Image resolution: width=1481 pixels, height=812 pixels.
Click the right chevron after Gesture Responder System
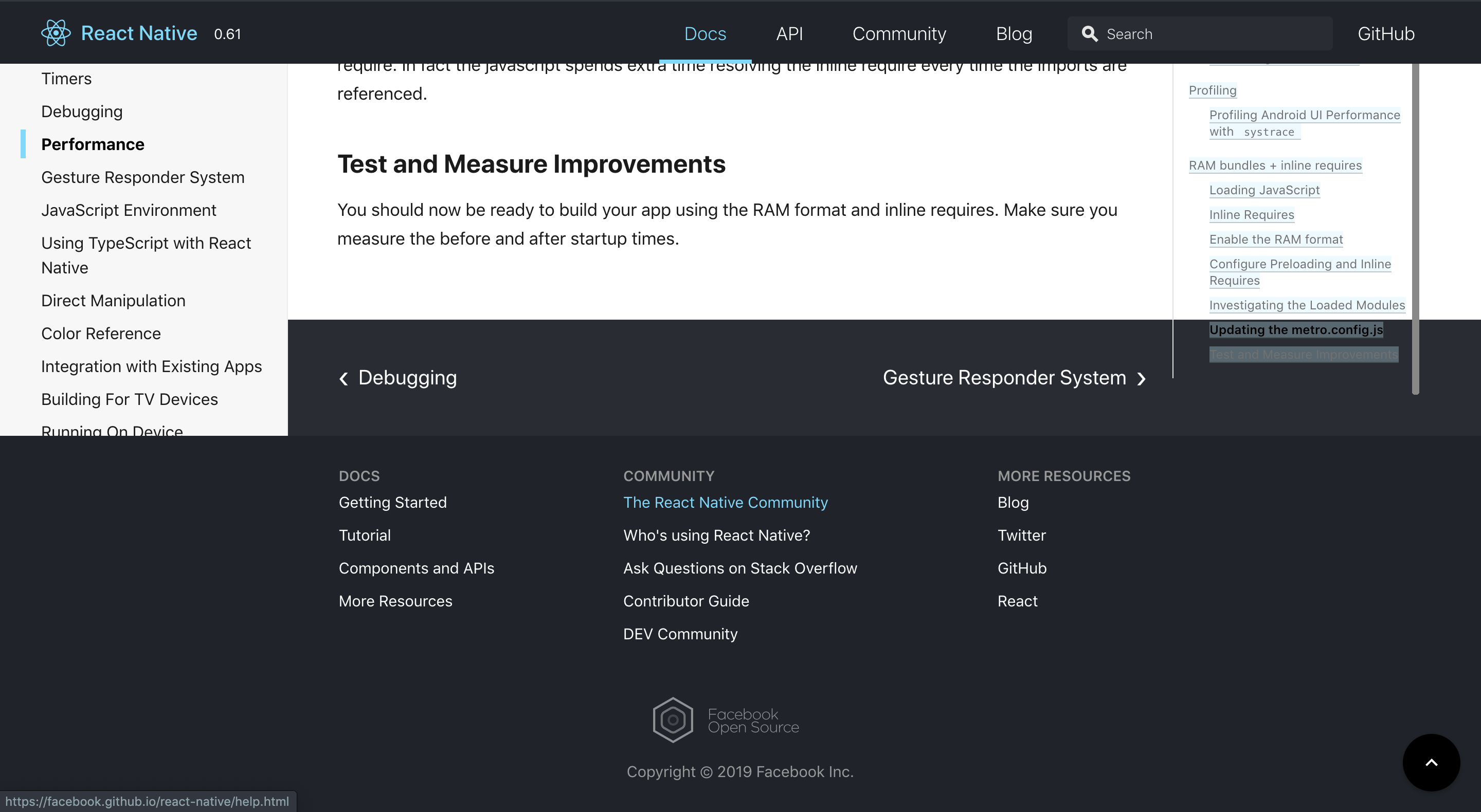tap(1141, 379)
